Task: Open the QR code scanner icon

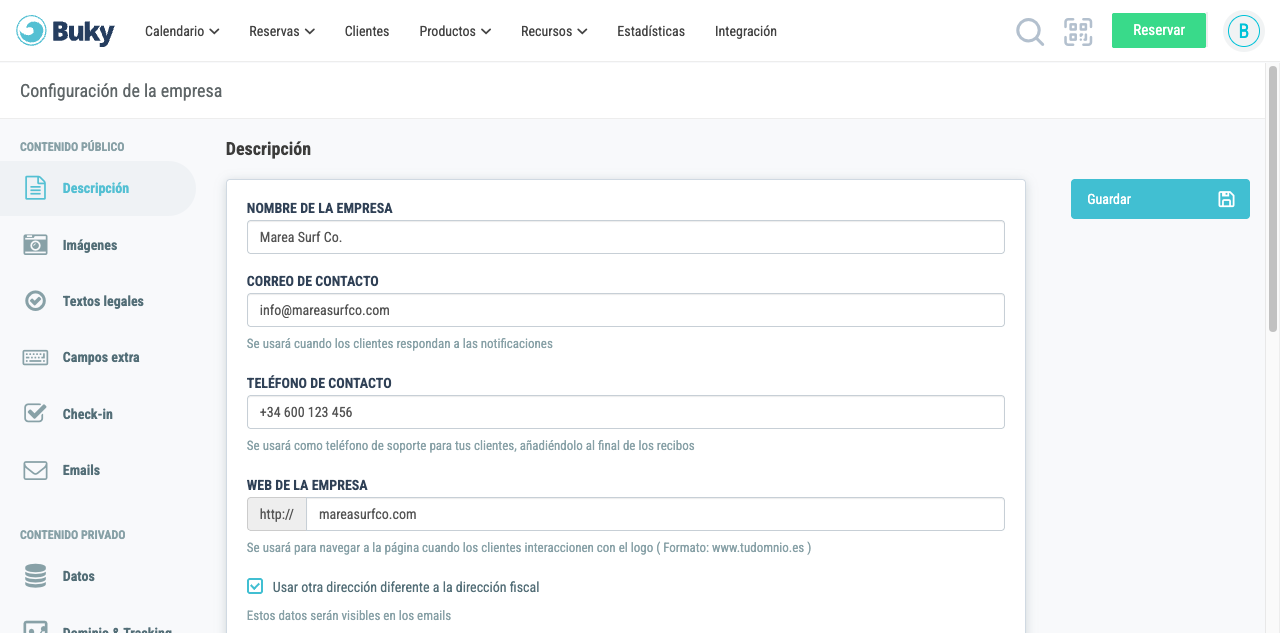Action: coord(1078,31)
